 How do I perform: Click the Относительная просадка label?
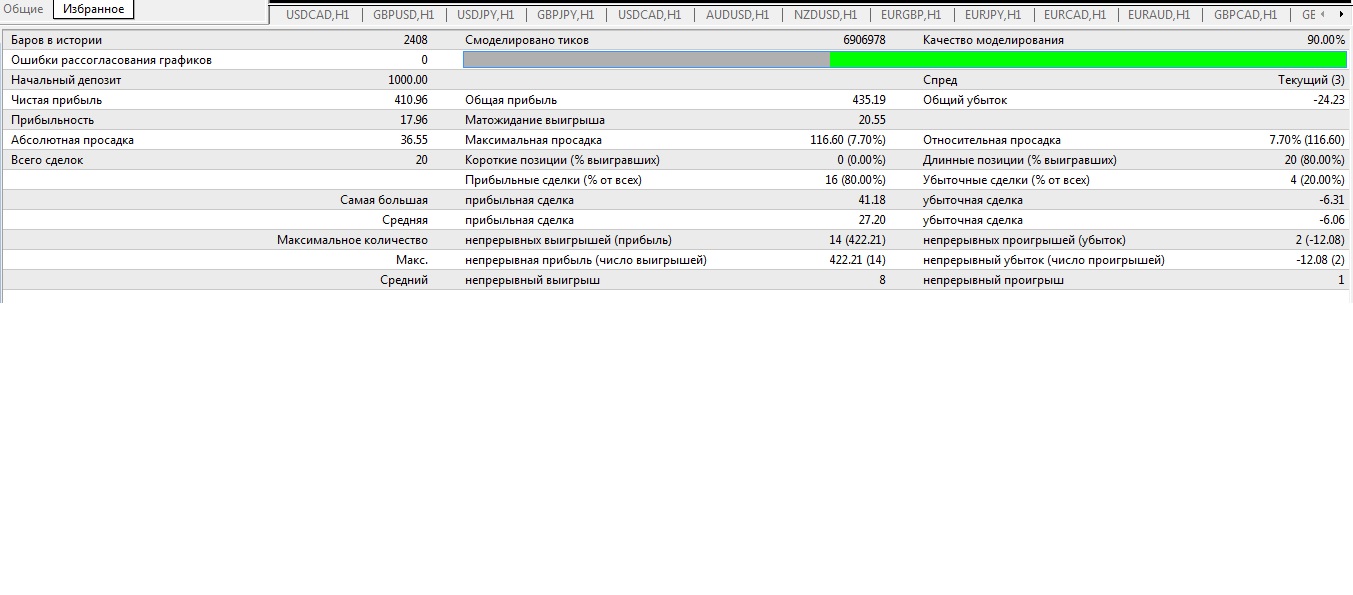pos(992,140)
